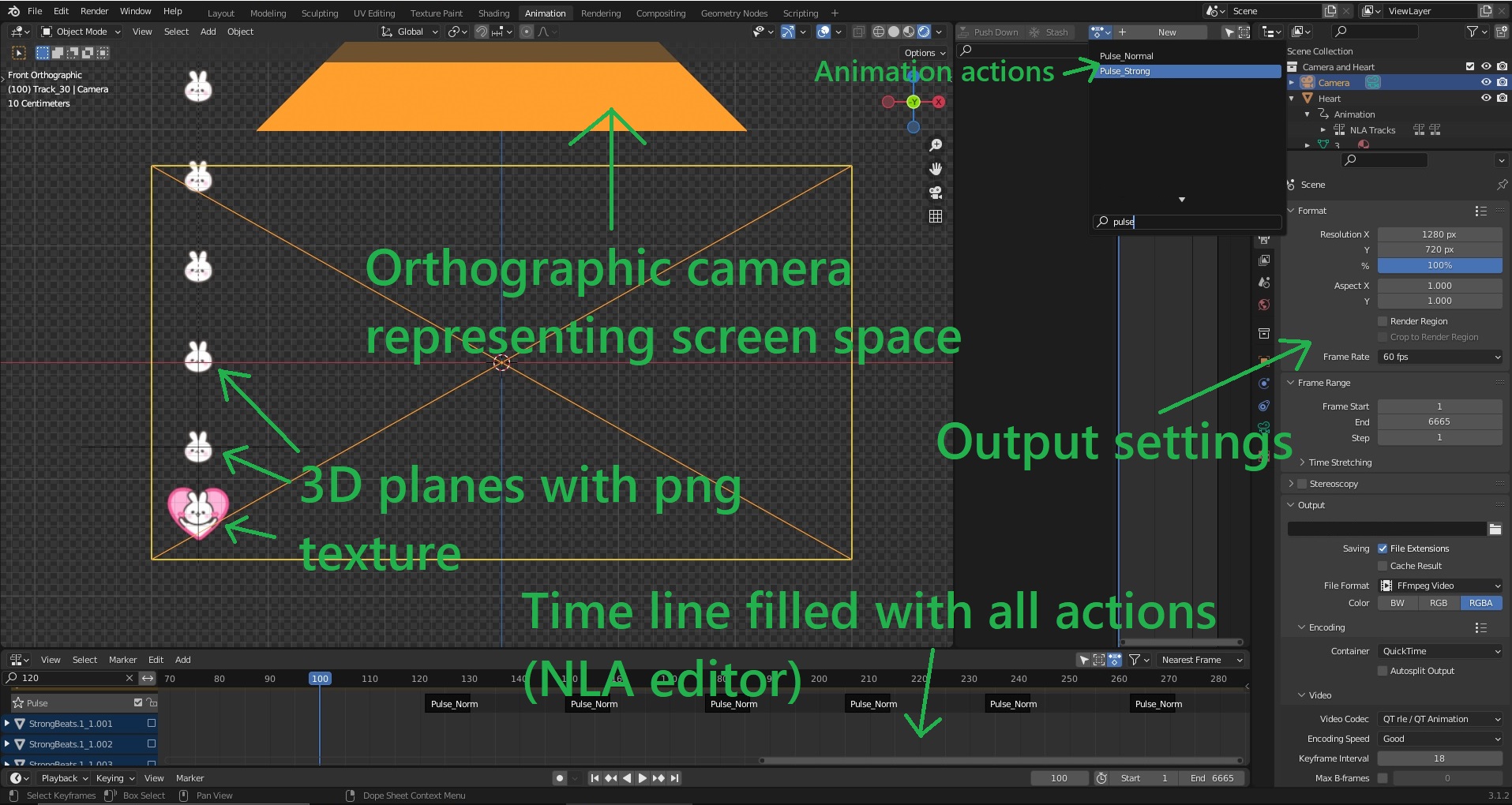Click use preview range clock icon
Screen dimensions: 1512x805
coord(1101,778)
